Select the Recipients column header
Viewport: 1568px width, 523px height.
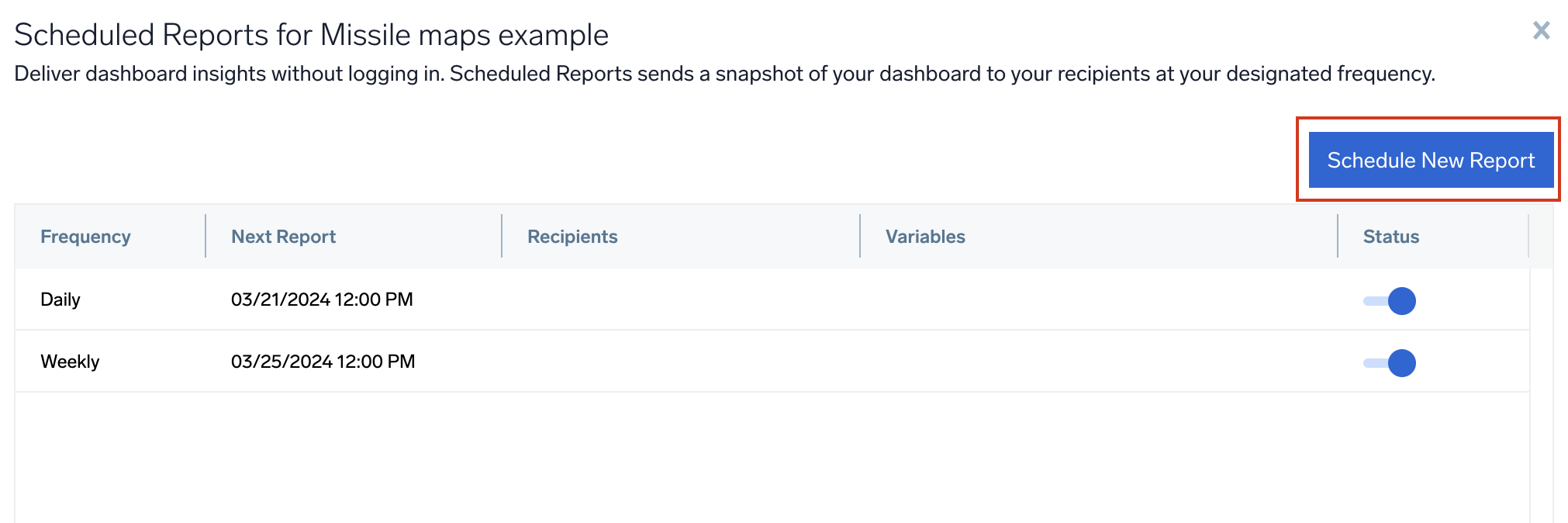572,237
